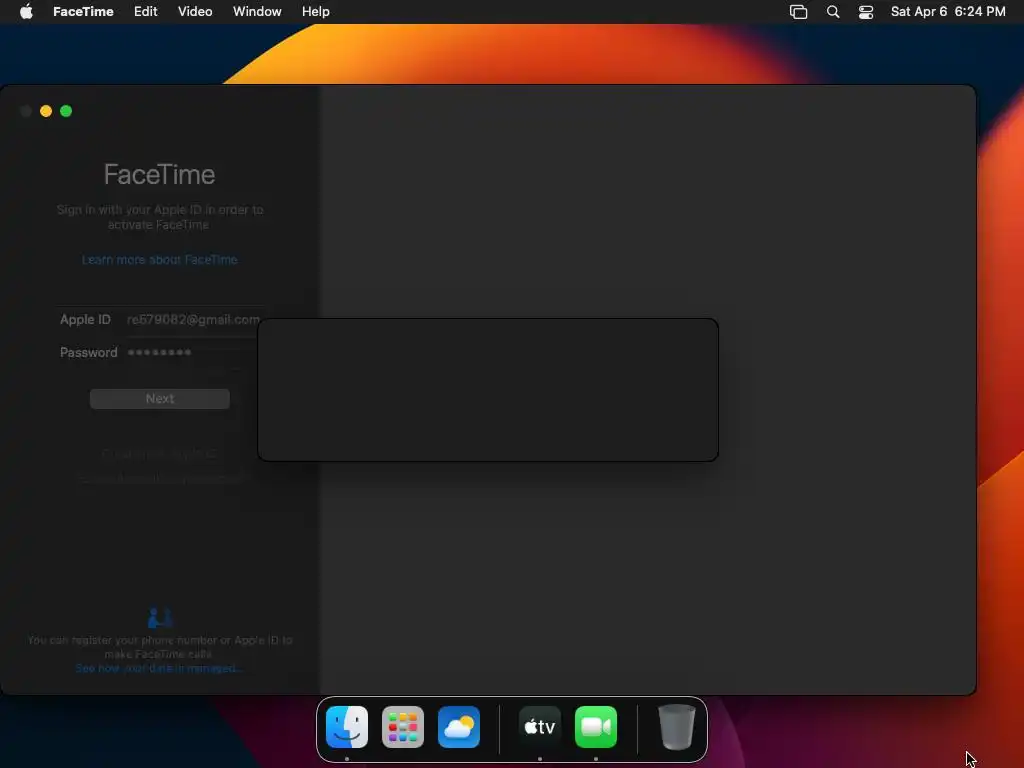Open the Window menu
Image resolution: width=1024 pixels, height=768 pixels.
click(257, 11)
